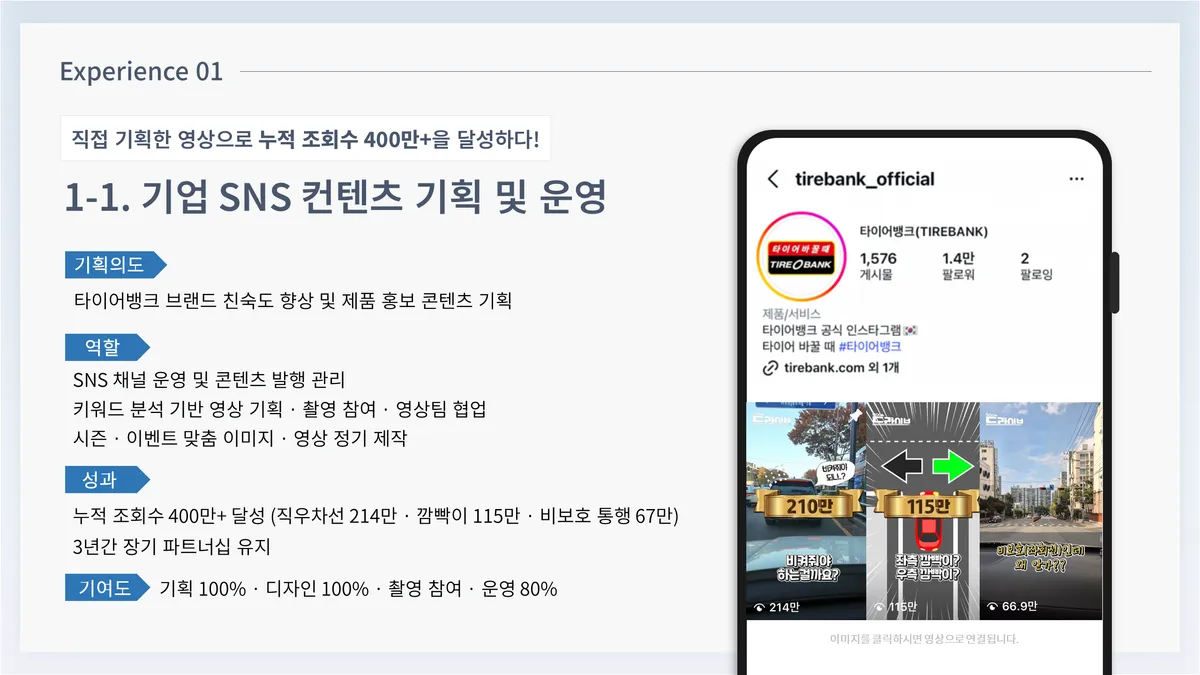Click the SNS 채널 운영 및 콘텐츠 line
This screenshot has width=1200, height=675.
pyautogui.click(x=209, y=380)
